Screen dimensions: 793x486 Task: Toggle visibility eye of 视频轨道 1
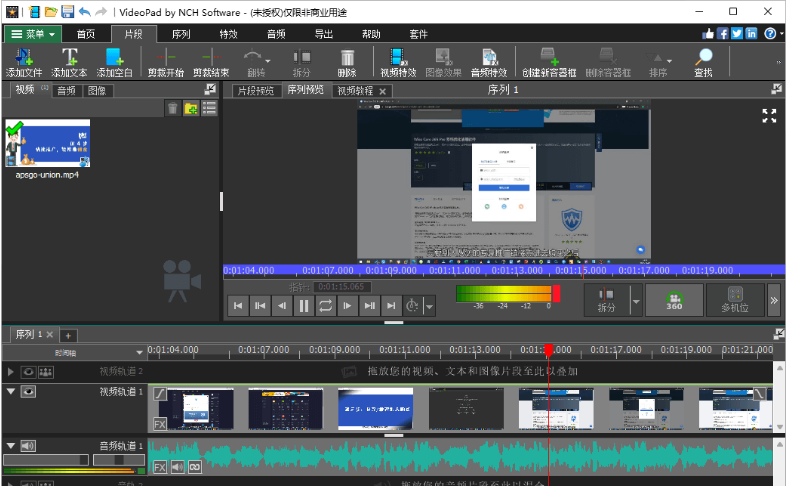[28, 391]
